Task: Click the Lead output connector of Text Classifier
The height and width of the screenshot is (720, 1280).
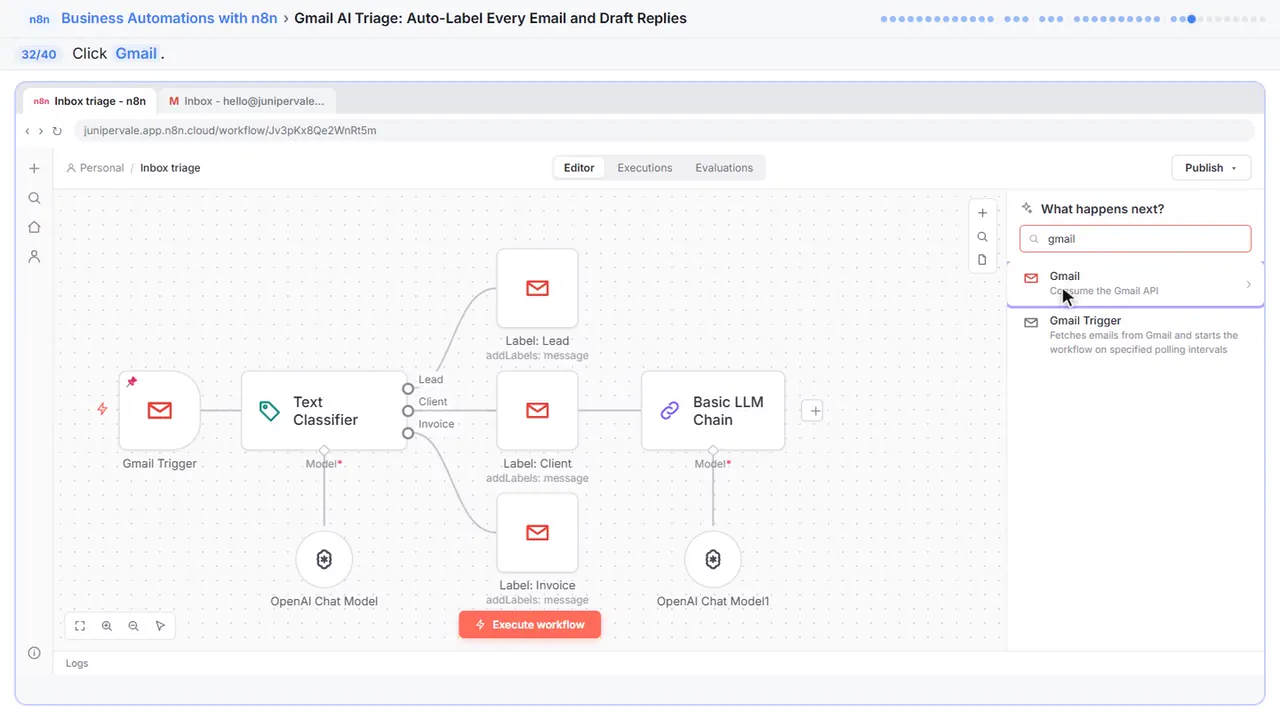Action: pyautogui.click(x=408, y=388)
